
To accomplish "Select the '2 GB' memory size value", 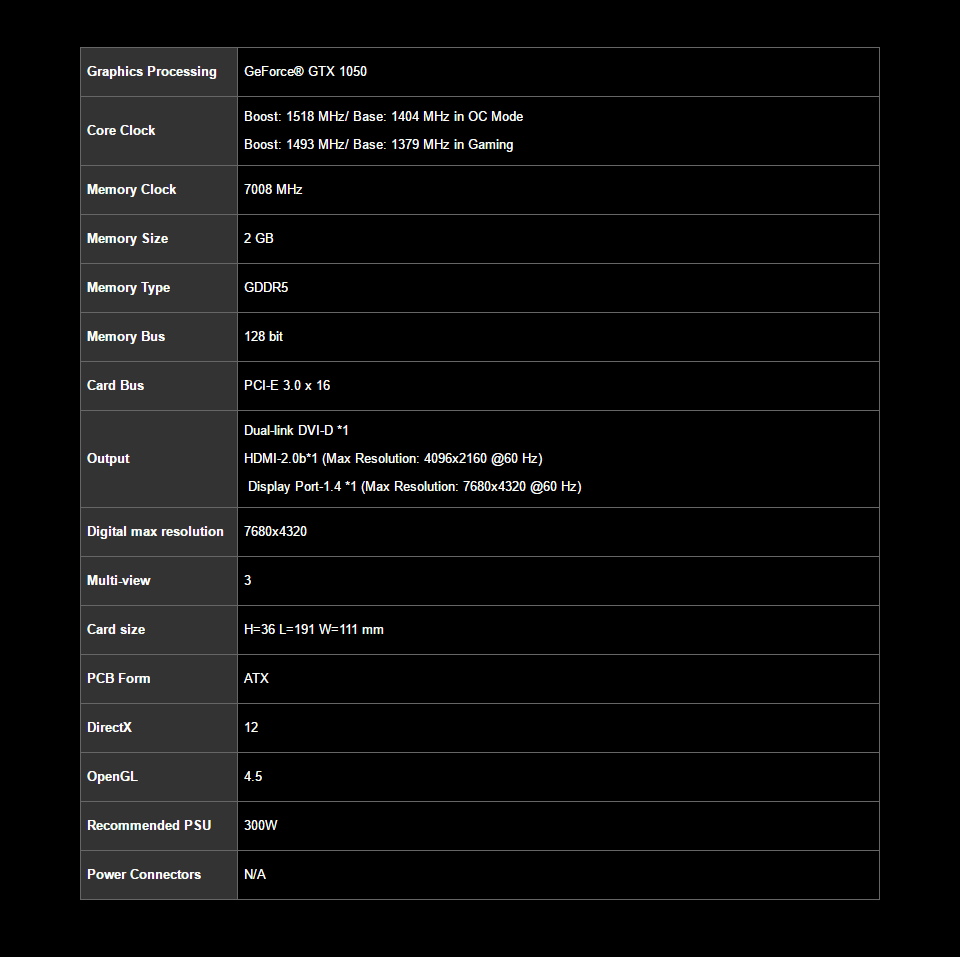I will coord(258,239).
